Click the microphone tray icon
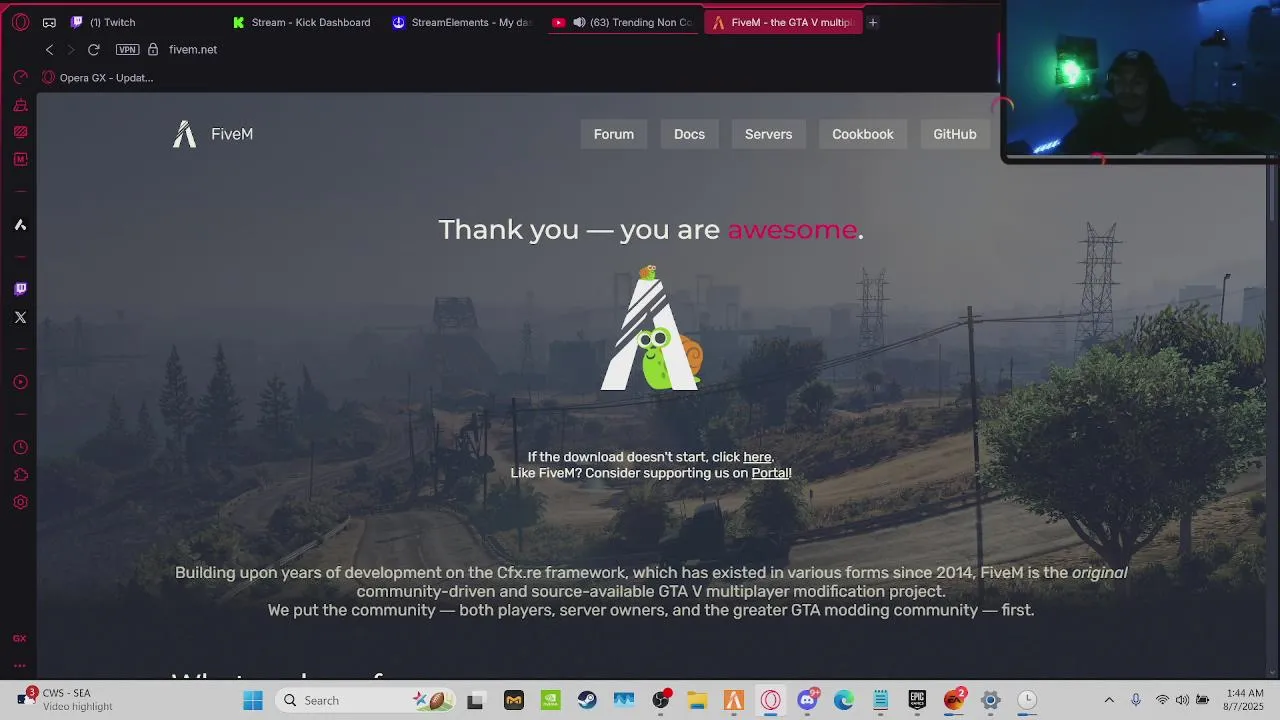The width and height of the screenshot is (1280, 720). click(1135, 700)
